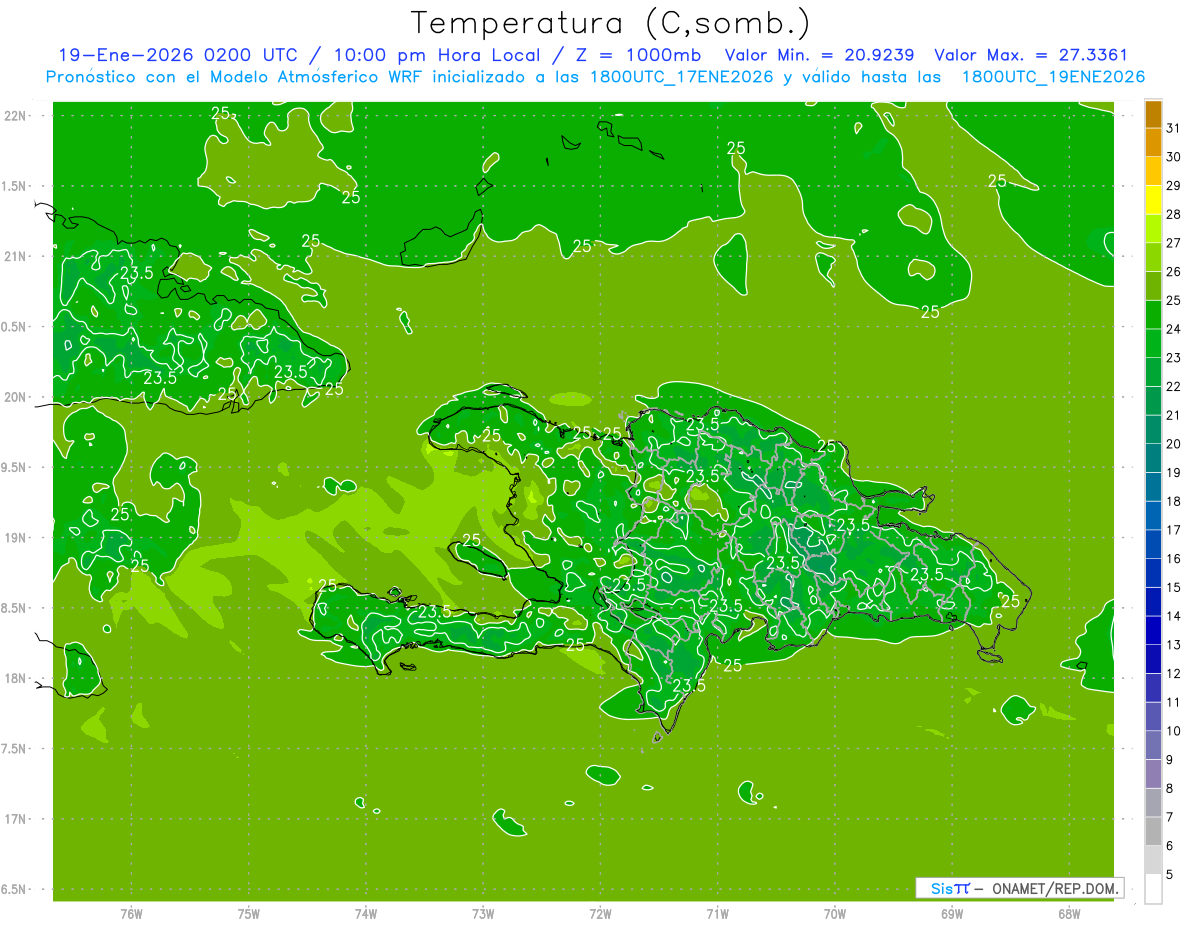Viewport: 1200px width, 927px height.
Task: Click the colorbar scale label "20"
Action: pyautogui.click(x=1173, y=444)
